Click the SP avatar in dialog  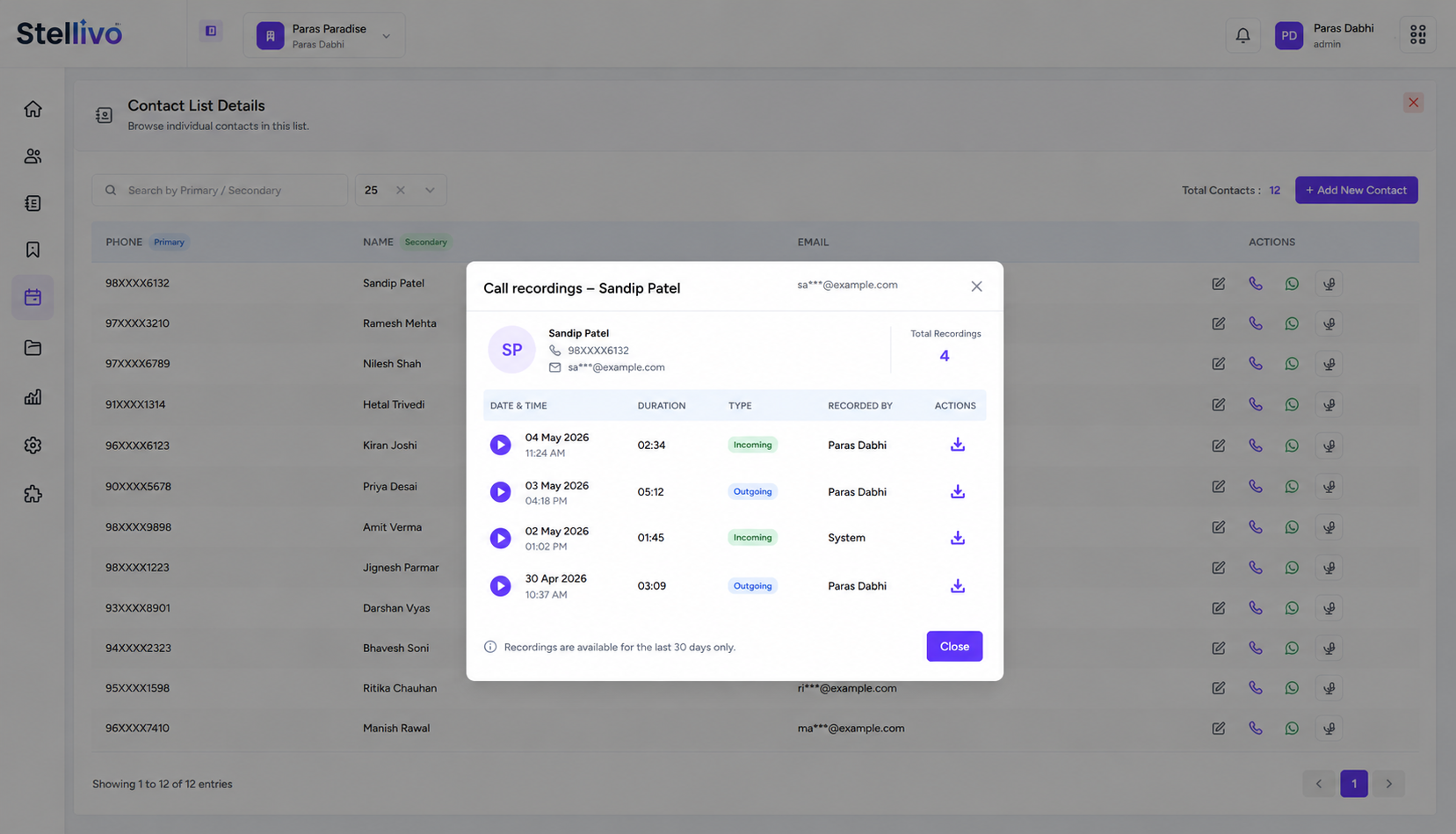tap(511, 350)
